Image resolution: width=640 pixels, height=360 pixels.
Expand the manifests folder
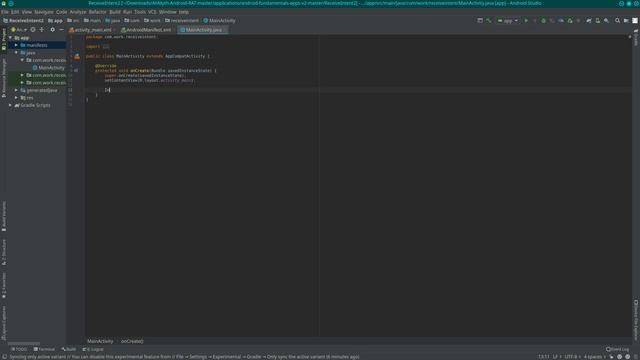click(x=16, y=45)
